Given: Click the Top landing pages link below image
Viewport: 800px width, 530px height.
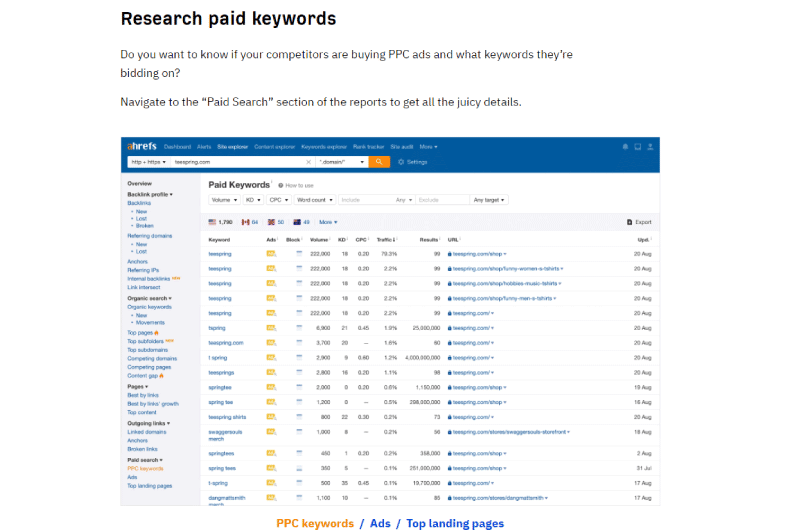Looking at the screenshot, I should tap(455, 523).
